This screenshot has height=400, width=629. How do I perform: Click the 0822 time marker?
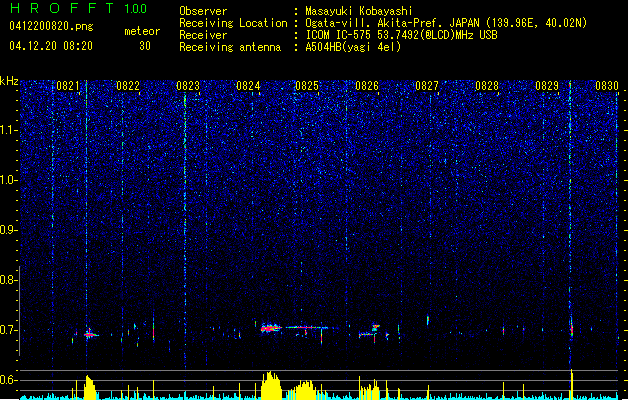(x=128, y=86)
